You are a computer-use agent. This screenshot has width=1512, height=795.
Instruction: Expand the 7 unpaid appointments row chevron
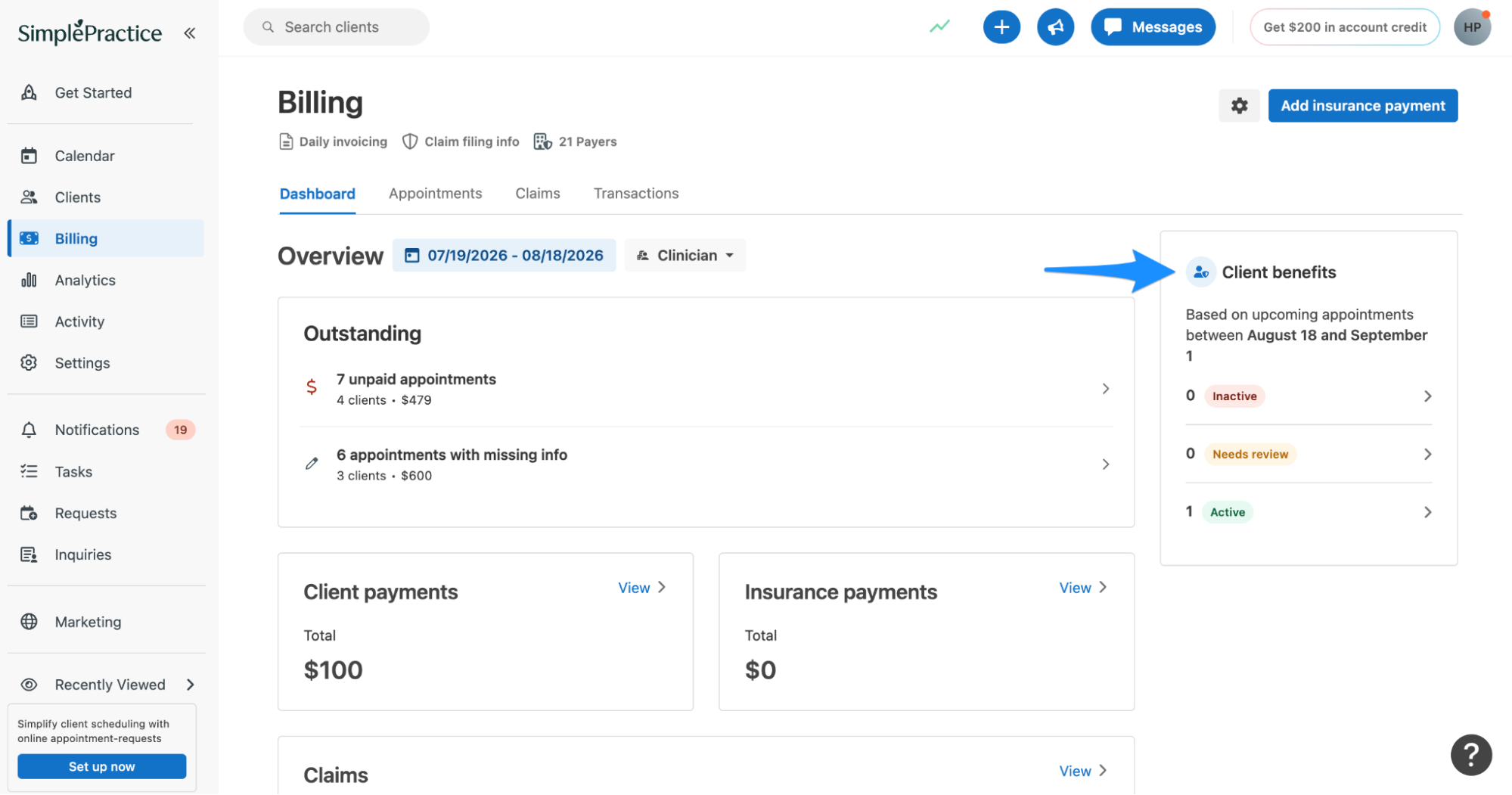(1105, 389)
